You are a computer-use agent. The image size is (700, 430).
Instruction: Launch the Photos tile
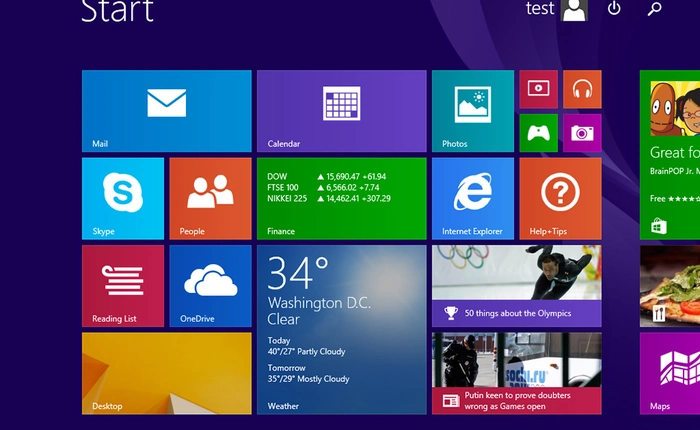pyautogui.click(x=473, y=111)
